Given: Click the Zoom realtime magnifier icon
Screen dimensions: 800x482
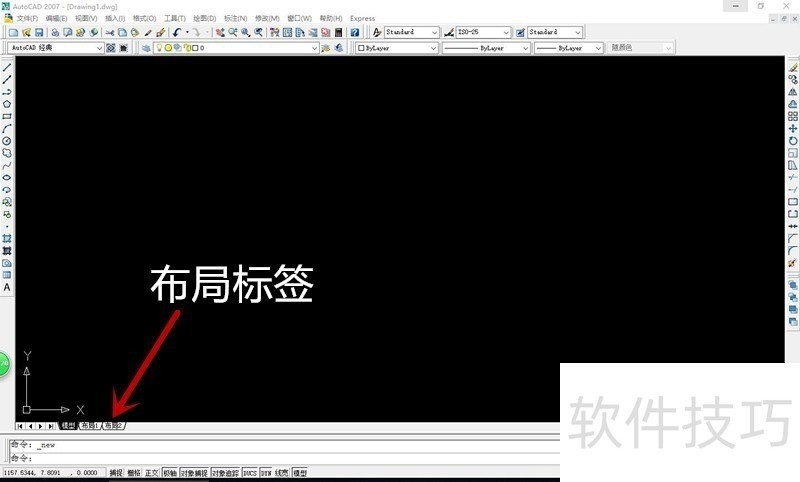Looking at the screenshot, I should click(233, 32).
